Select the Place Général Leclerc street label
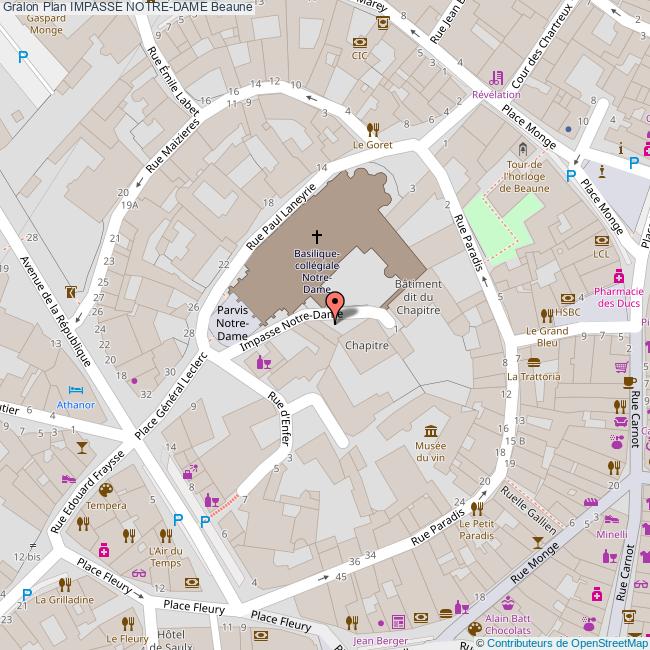The height and width of the screenshot is (650, 650). [170, 398]
